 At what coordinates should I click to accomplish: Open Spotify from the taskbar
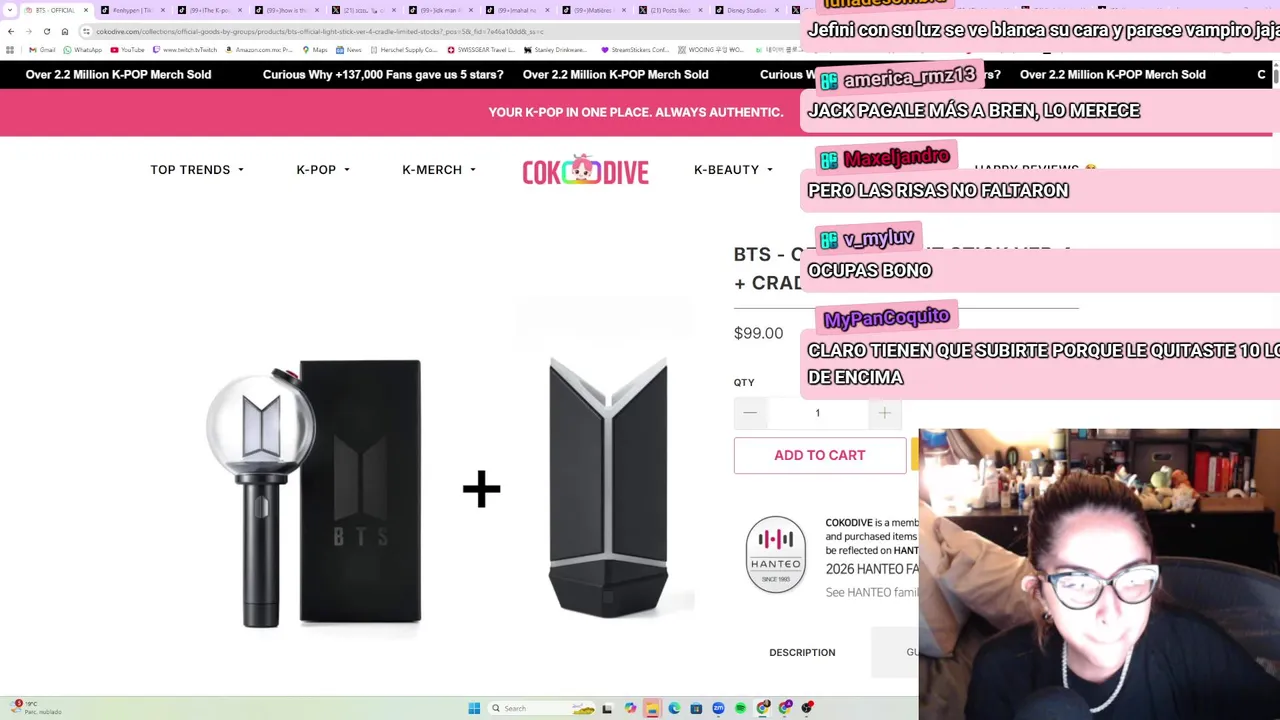[x=740, y=708]
